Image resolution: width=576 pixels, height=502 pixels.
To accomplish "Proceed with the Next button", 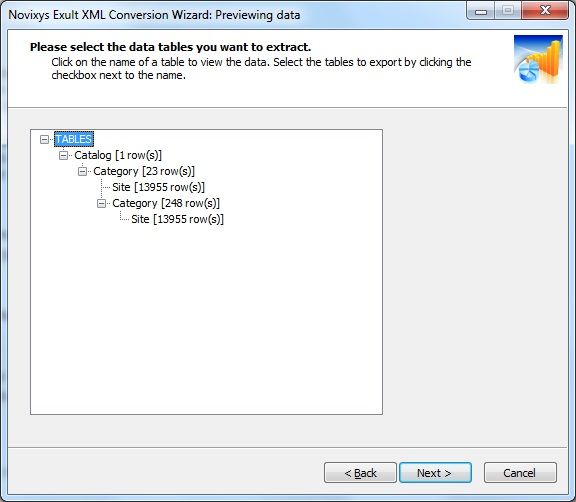I will point(435,473).
